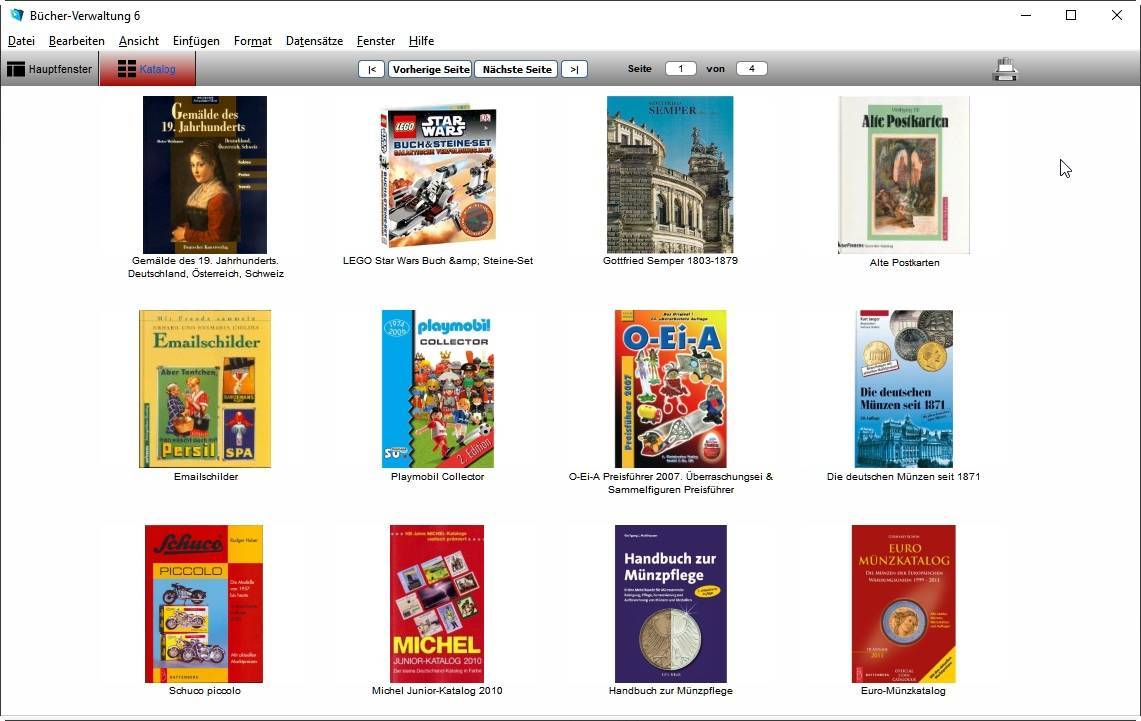Image resolution: width=1141 pixels, height=721 pixels.
Task: Open the Bearbeiten menu
Action: pos(77,41)
